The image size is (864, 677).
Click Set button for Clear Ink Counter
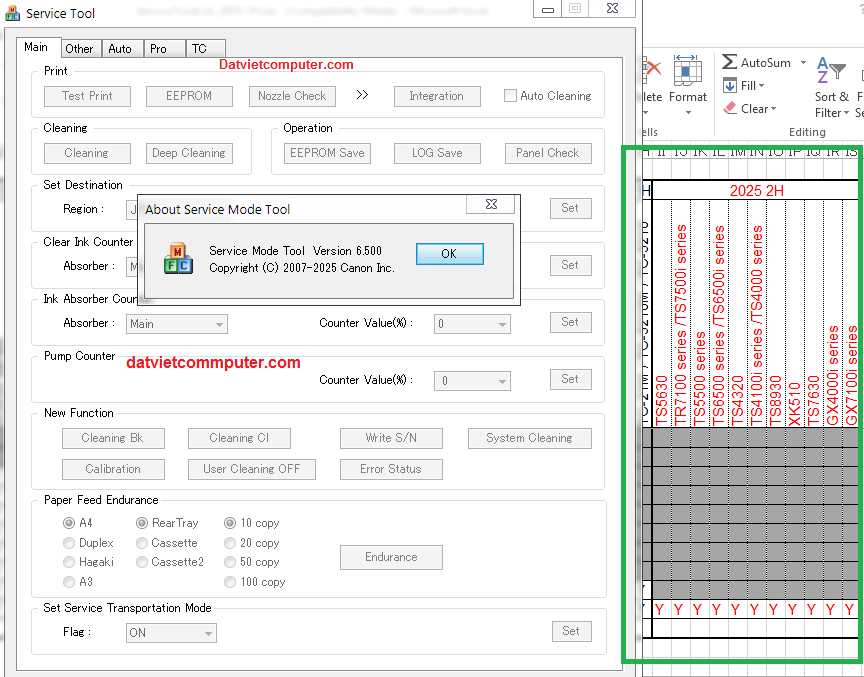click(x=571, y=265)
